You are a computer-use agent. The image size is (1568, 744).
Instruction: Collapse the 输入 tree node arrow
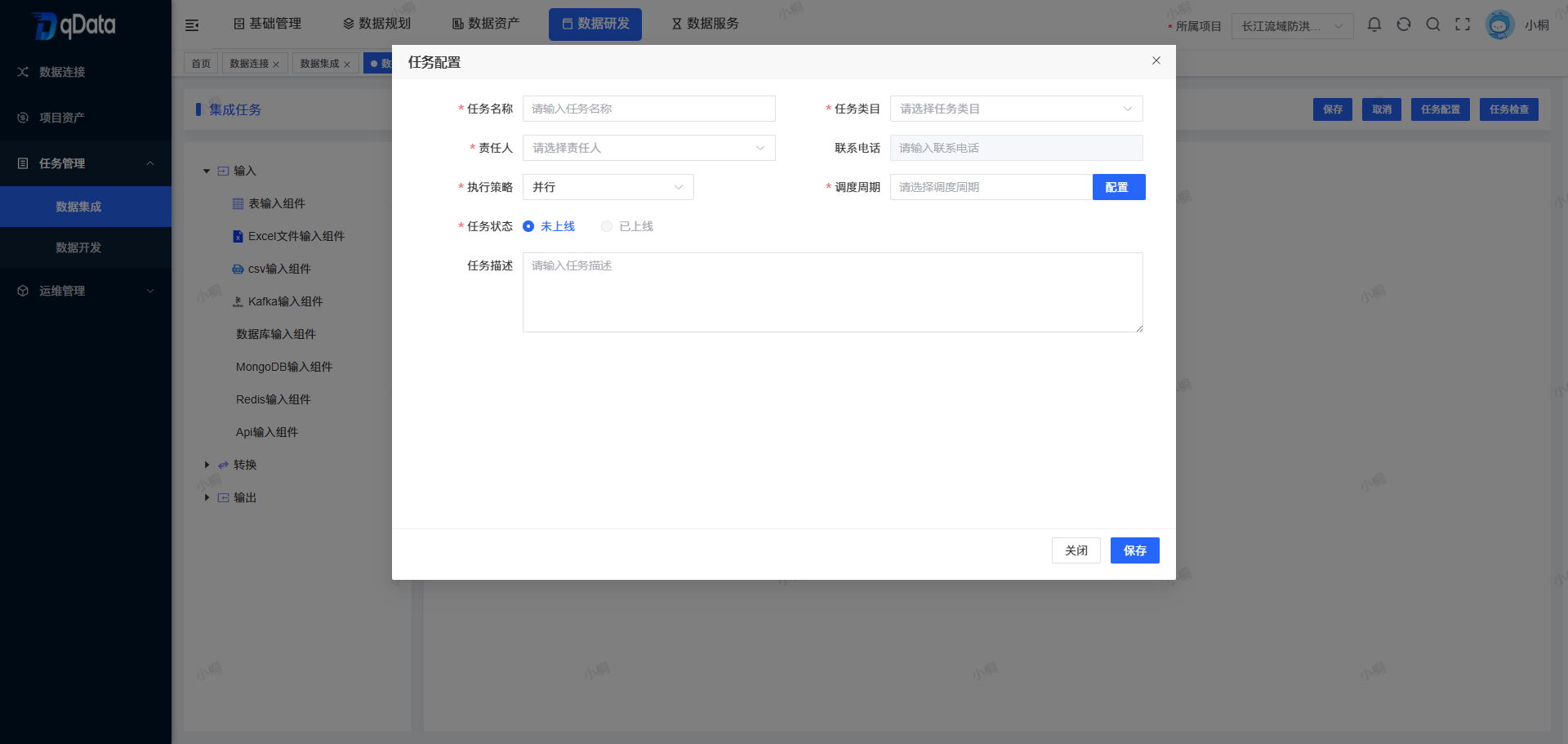(207, 171)
